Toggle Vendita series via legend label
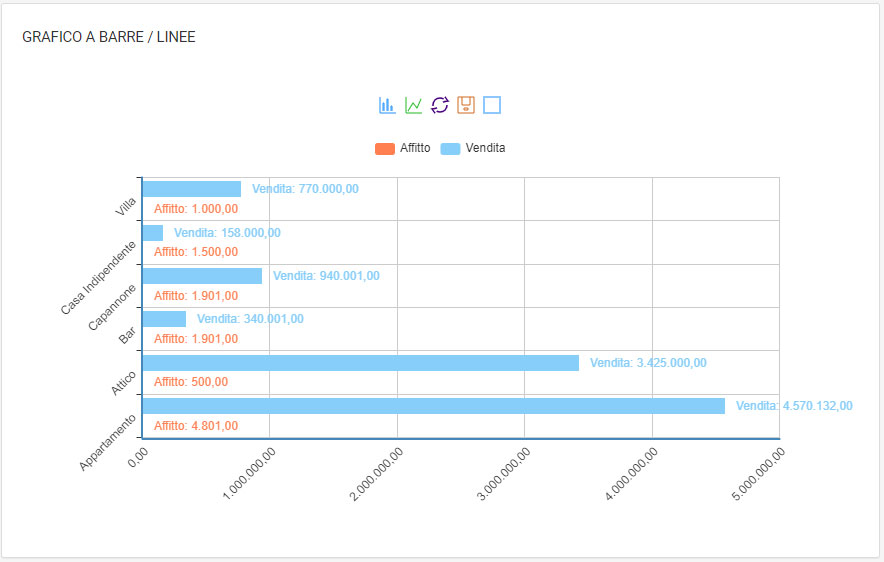The width and height of the screenshot is (884, 562). coord(485,148)
